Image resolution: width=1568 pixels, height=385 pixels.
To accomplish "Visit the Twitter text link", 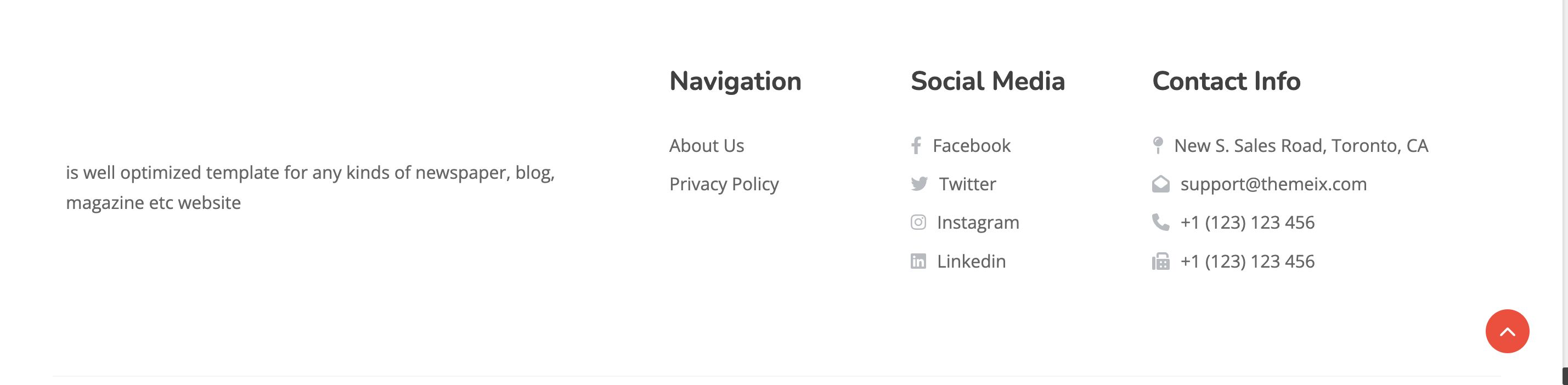I will coord(967,184).
